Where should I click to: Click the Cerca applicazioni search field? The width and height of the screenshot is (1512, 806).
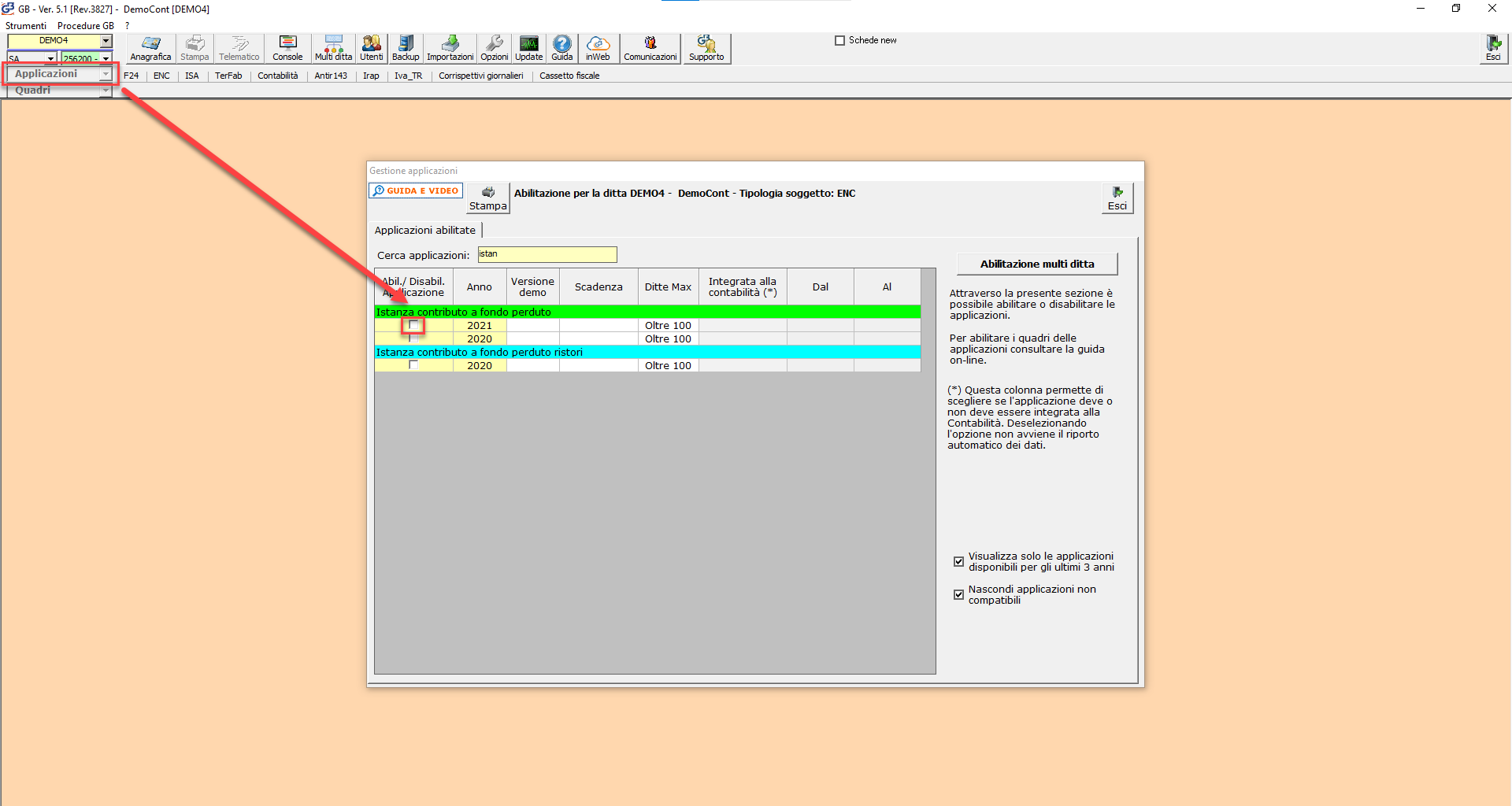547,254
